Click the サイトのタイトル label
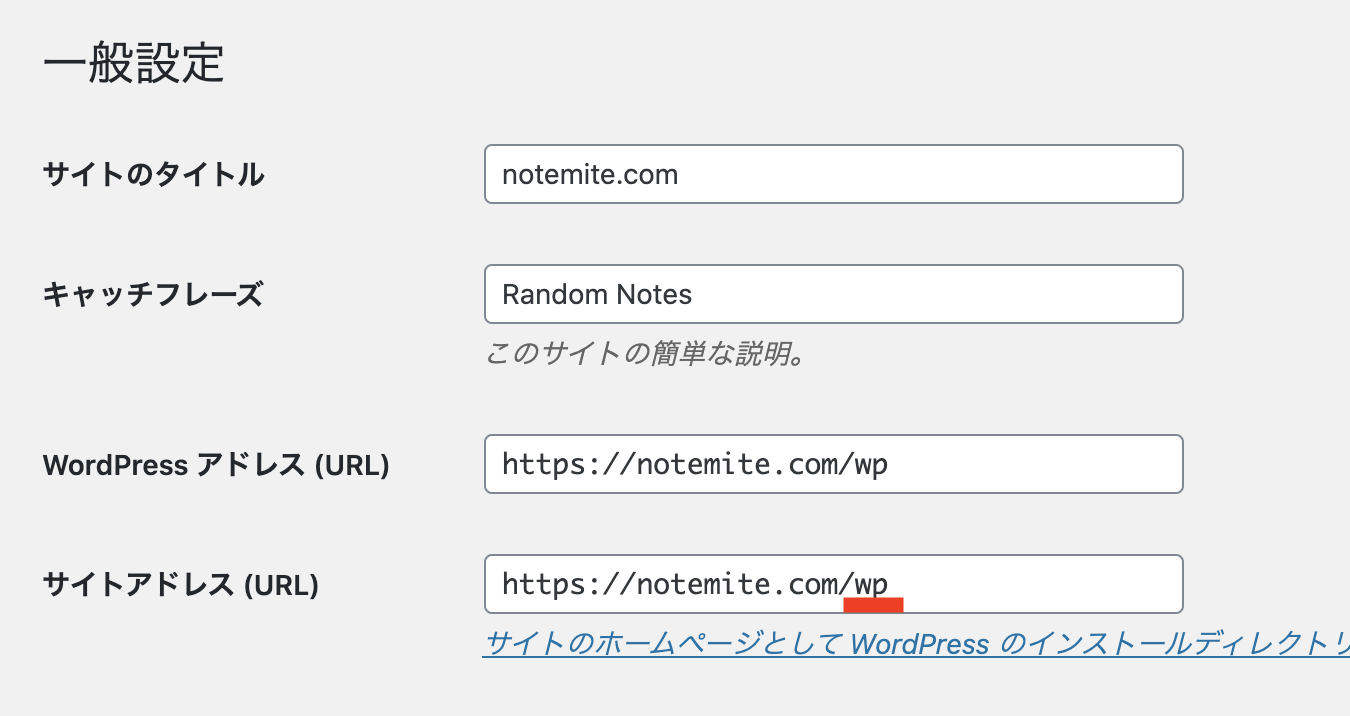 pyautogui.click(x=154, y=175)
